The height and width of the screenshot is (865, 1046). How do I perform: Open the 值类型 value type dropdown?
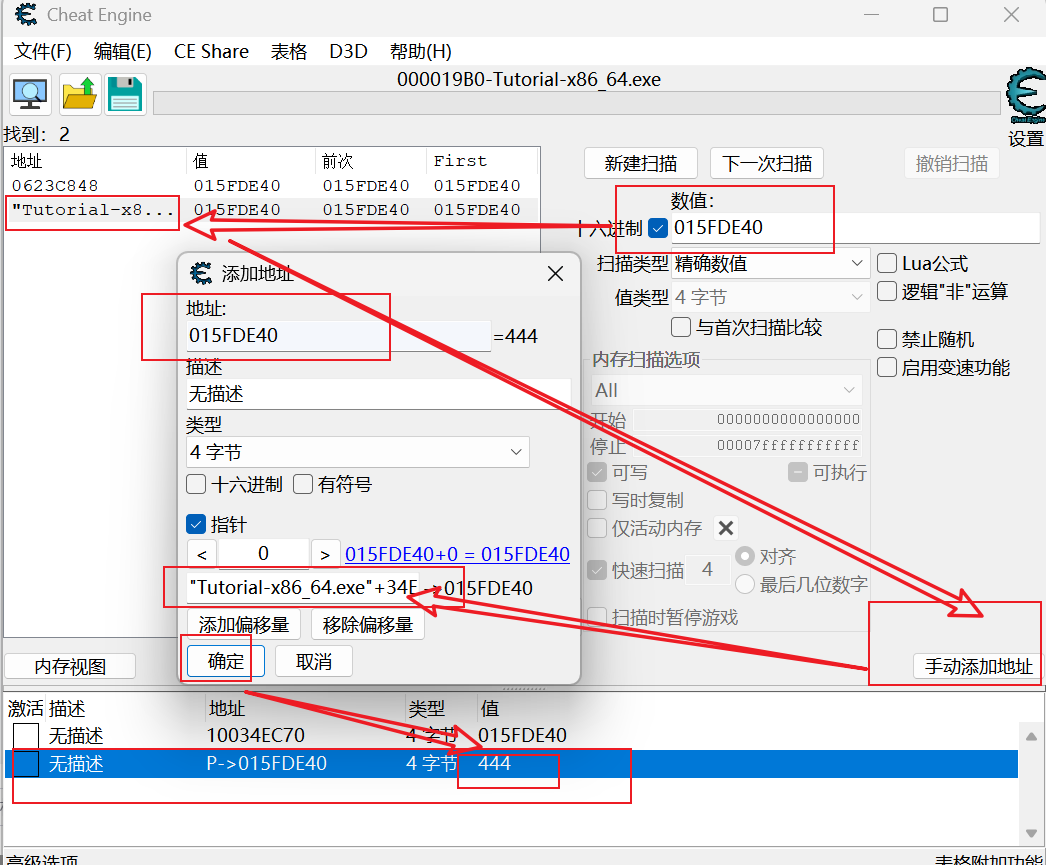tap(768, 296)
